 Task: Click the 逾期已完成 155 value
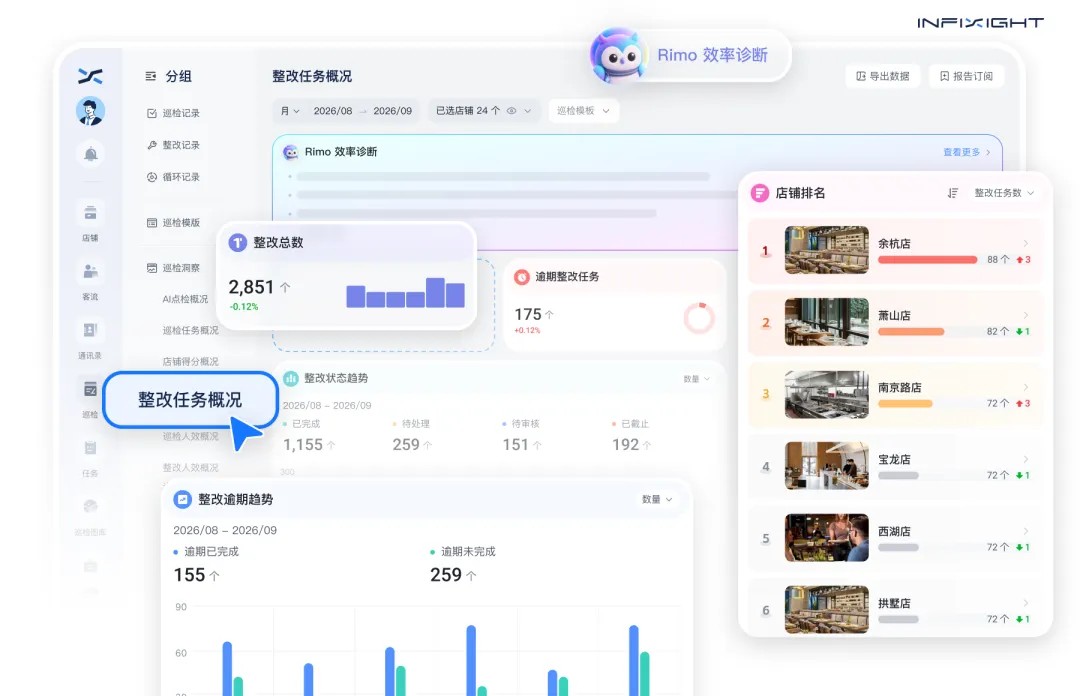tap(189, 575)
